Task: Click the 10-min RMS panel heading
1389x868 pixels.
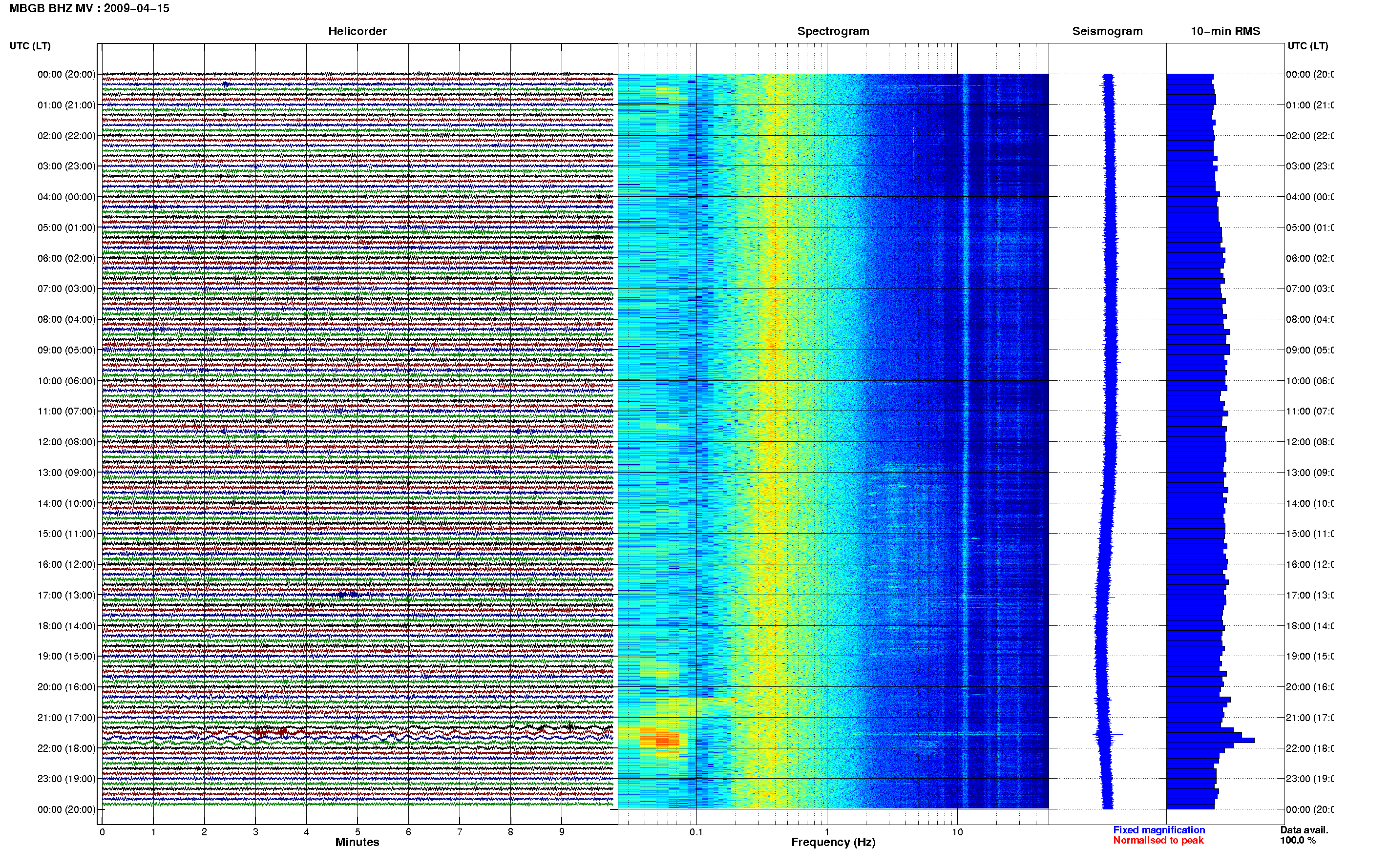Action: [x=1225, y=32]
